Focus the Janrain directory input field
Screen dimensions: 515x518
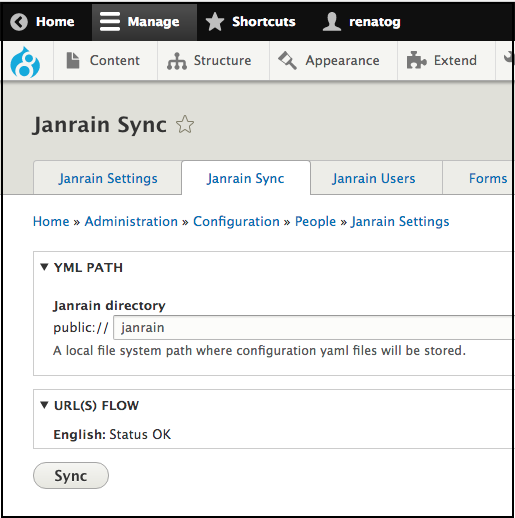[x=313, y=328]
